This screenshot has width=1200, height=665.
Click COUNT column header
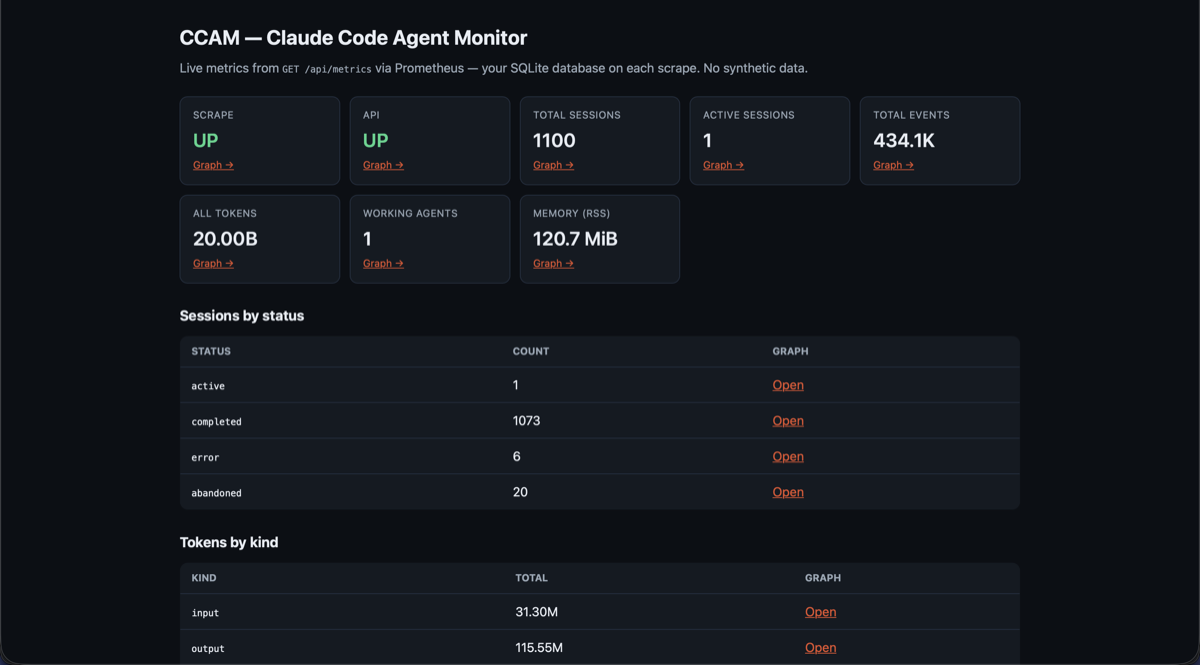coord(531,351)
